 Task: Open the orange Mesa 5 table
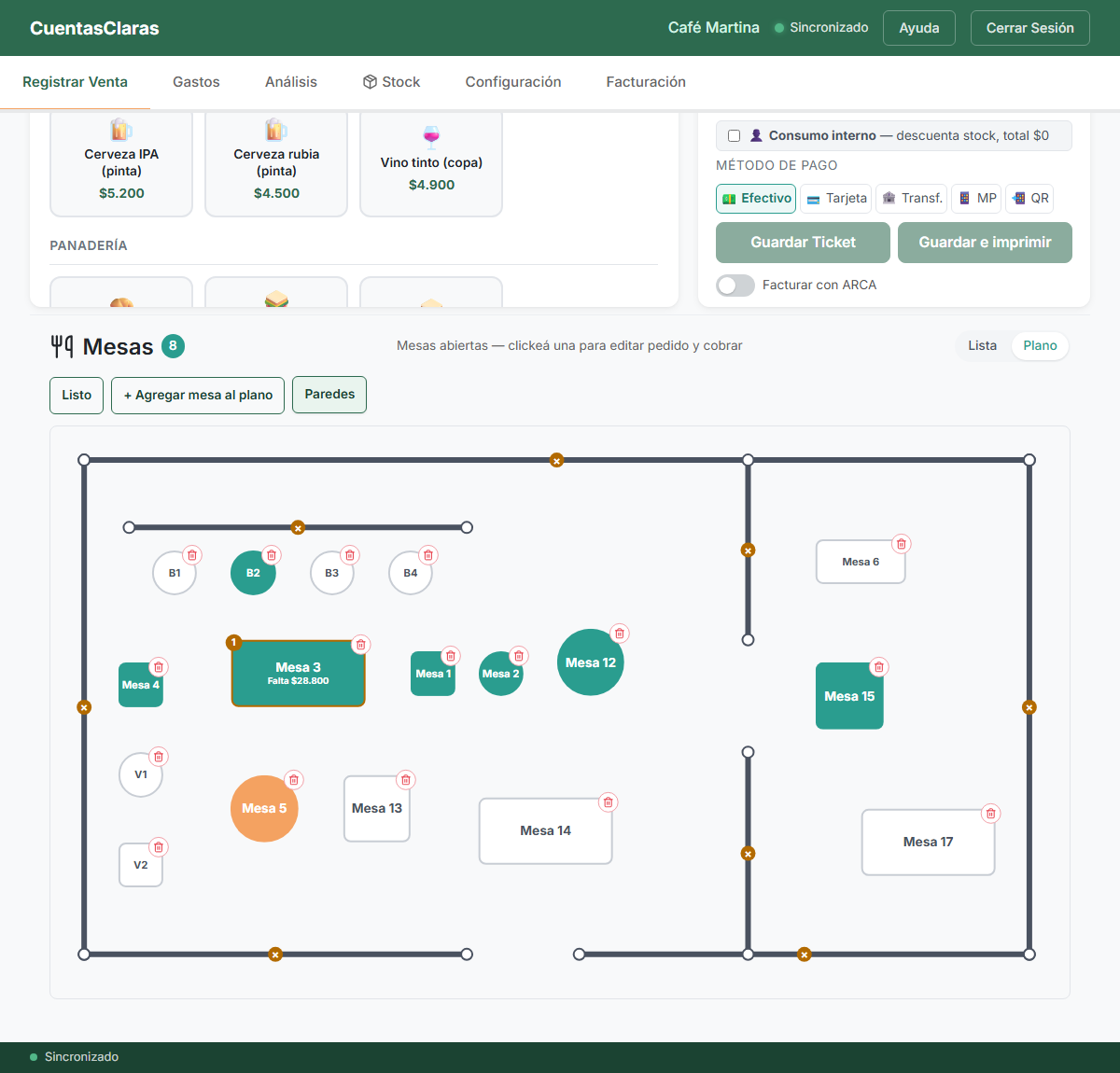(x=264, y=809)
